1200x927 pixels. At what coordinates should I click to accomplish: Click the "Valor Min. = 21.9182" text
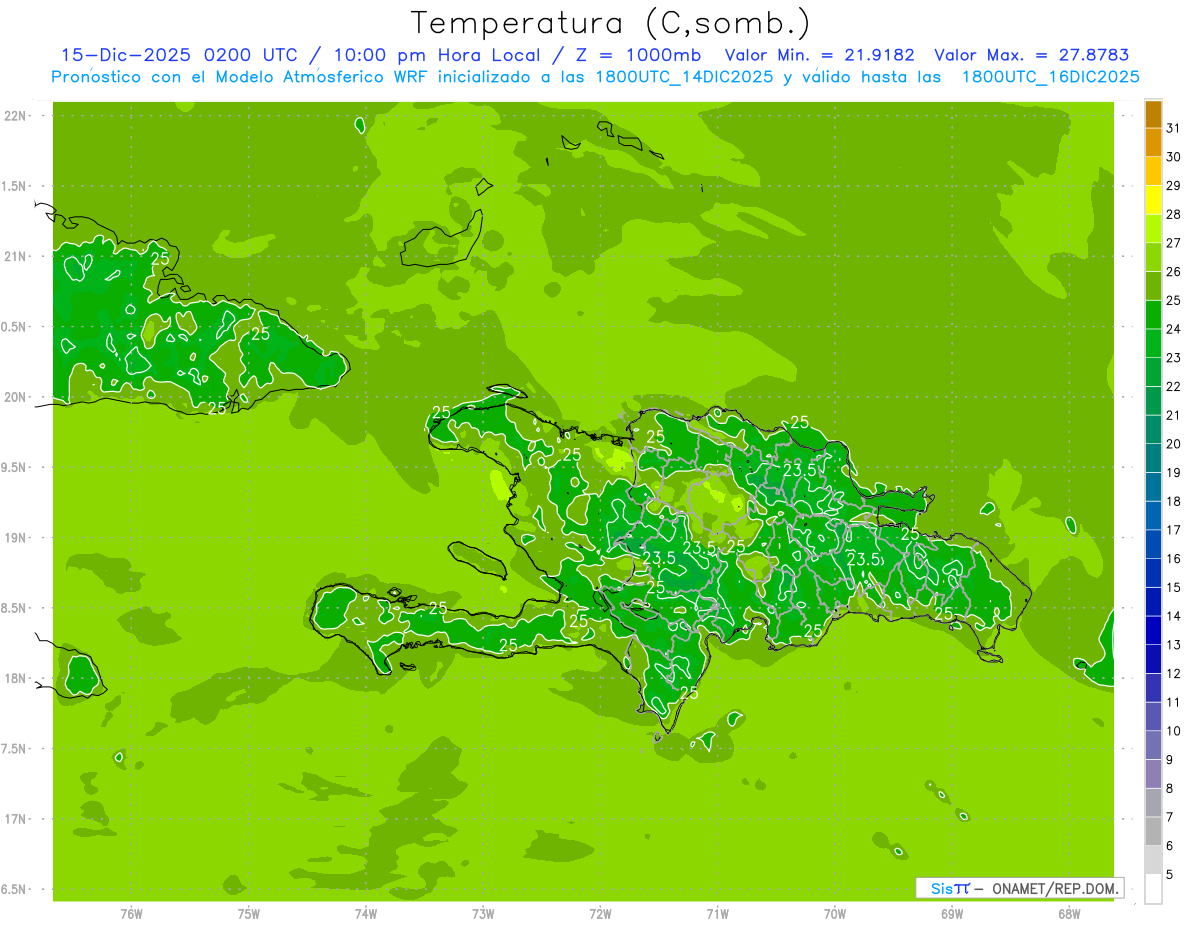819,55
